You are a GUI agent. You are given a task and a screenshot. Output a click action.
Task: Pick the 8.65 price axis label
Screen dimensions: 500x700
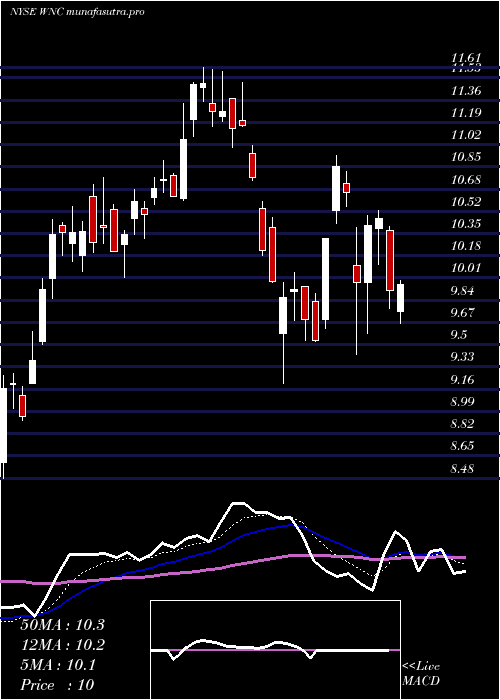coord(462,446)
